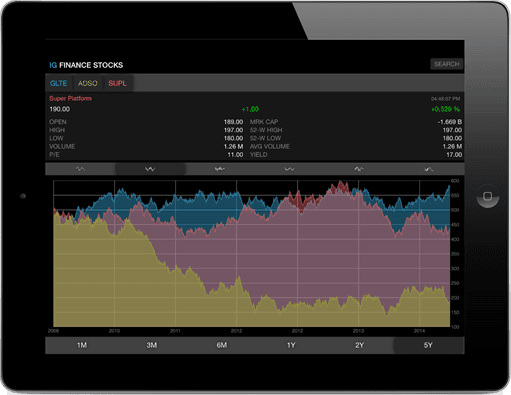Click the YIELD value 17.00
The image size is (511, 395).
454,155
